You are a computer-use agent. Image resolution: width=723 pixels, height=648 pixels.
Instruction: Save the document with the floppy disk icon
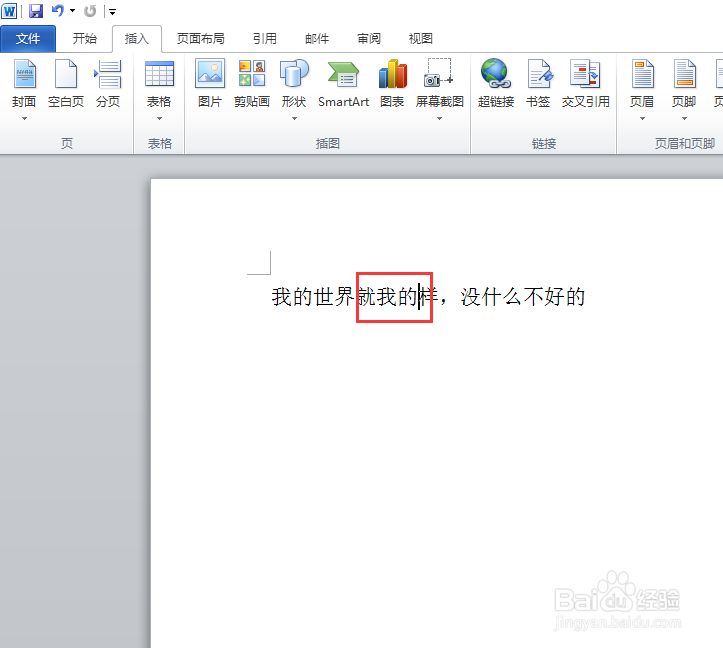(x=36, y=11)
